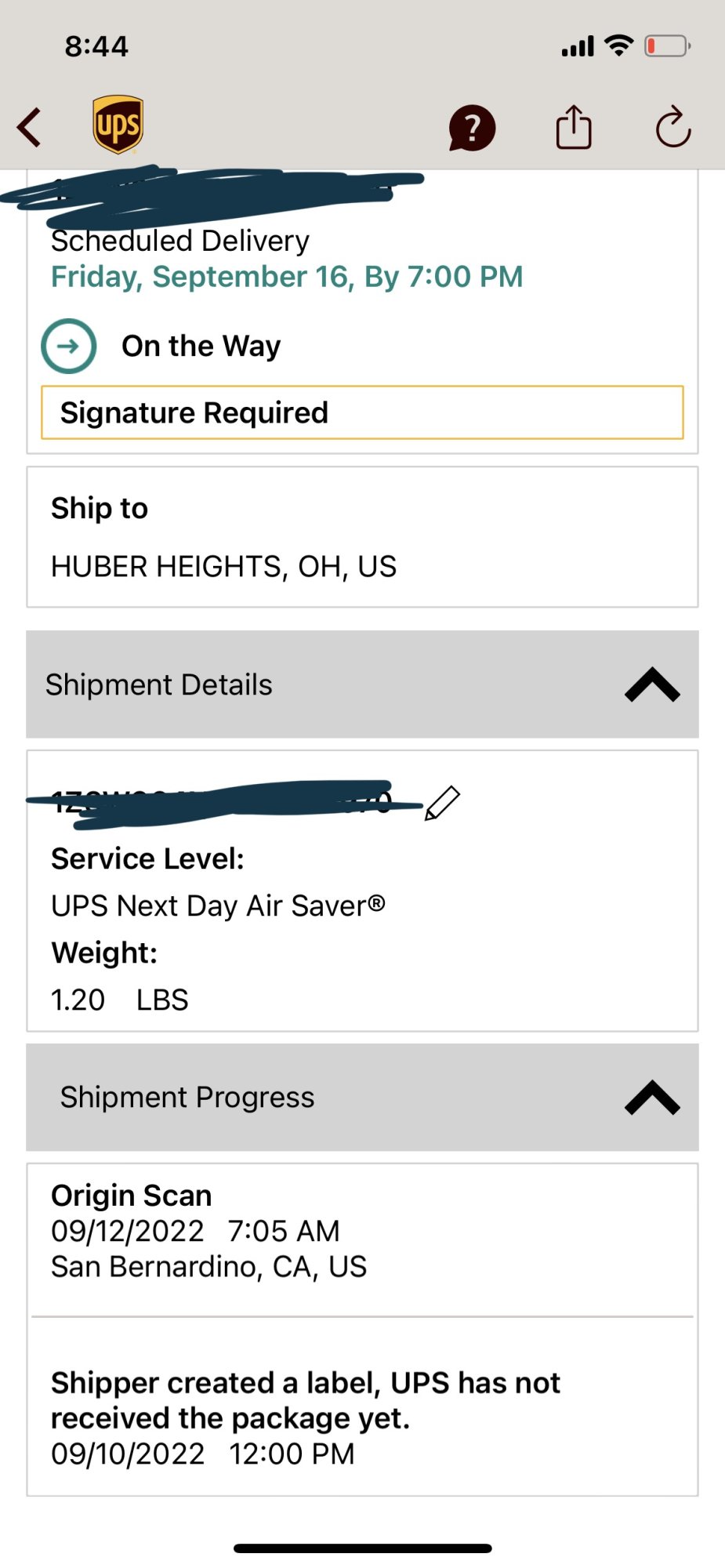725x1568 pixels.
Task: Collapse the Shipment Details section chevron
Action: click(652, 684)
